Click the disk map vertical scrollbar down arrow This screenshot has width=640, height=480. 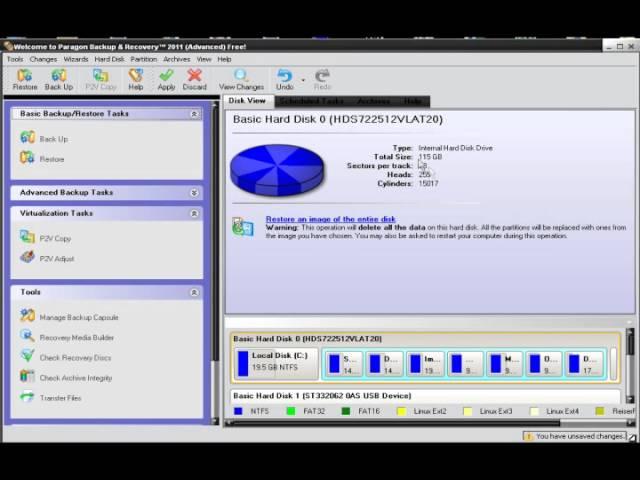tap(630, 400)
